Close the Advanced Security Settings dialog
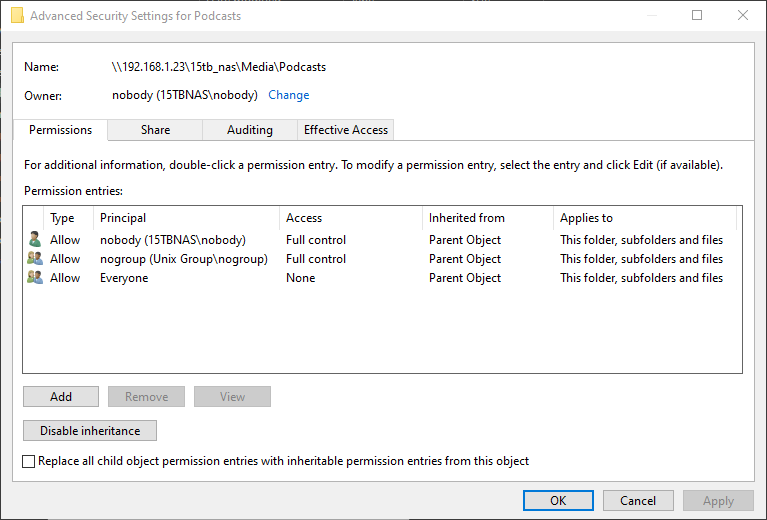767x520 pixels. tap(743, 15)
